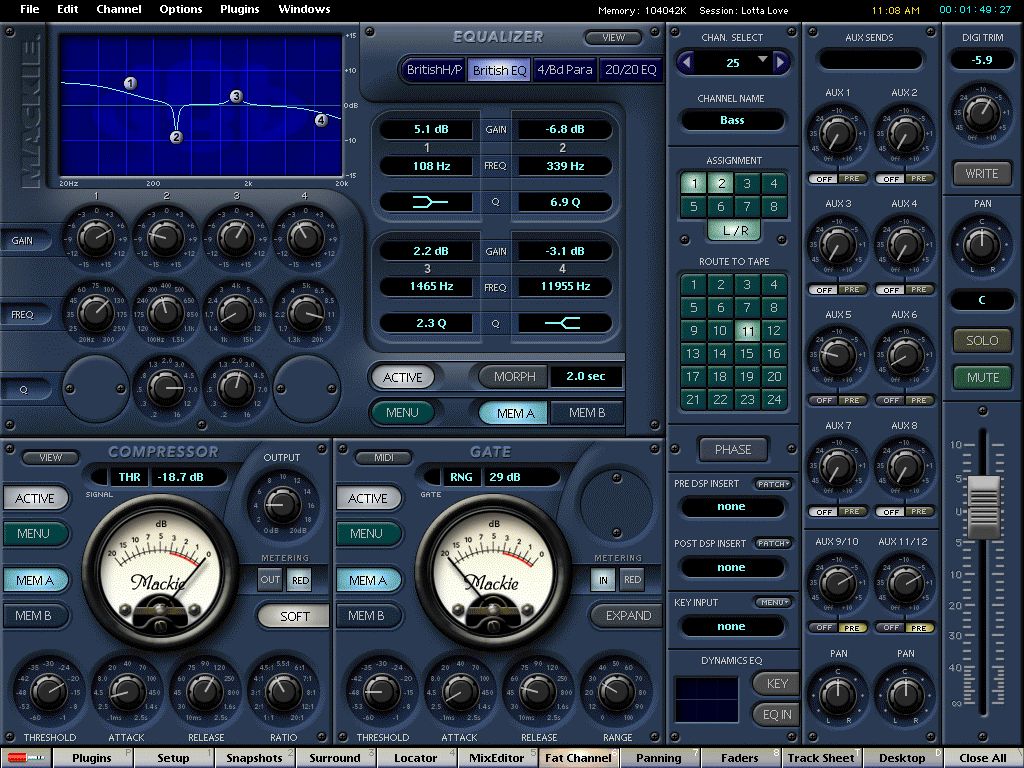Open the compressor MENU button
1024x768 pixels.
tap(34, 534)
